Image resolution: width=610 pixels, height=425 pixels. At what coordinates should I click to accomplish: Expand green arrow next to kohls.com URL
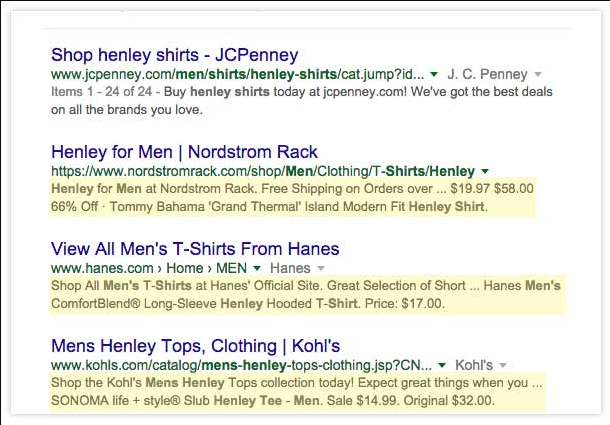[442, 365]
